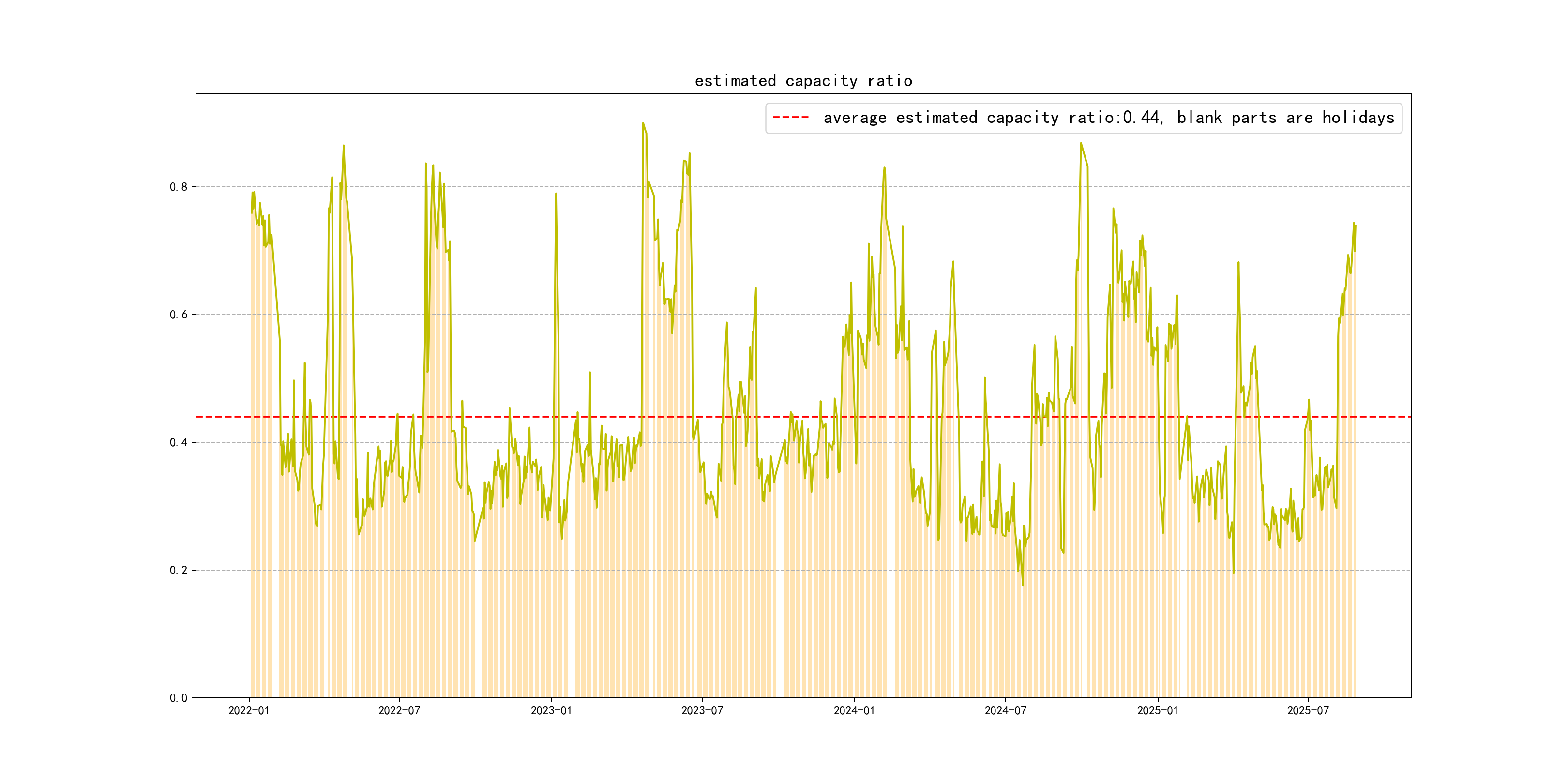Select the 2024-07 x-axis tick label
Viewport: 1568px width, 784px height.
click(x=1005, y=710)
